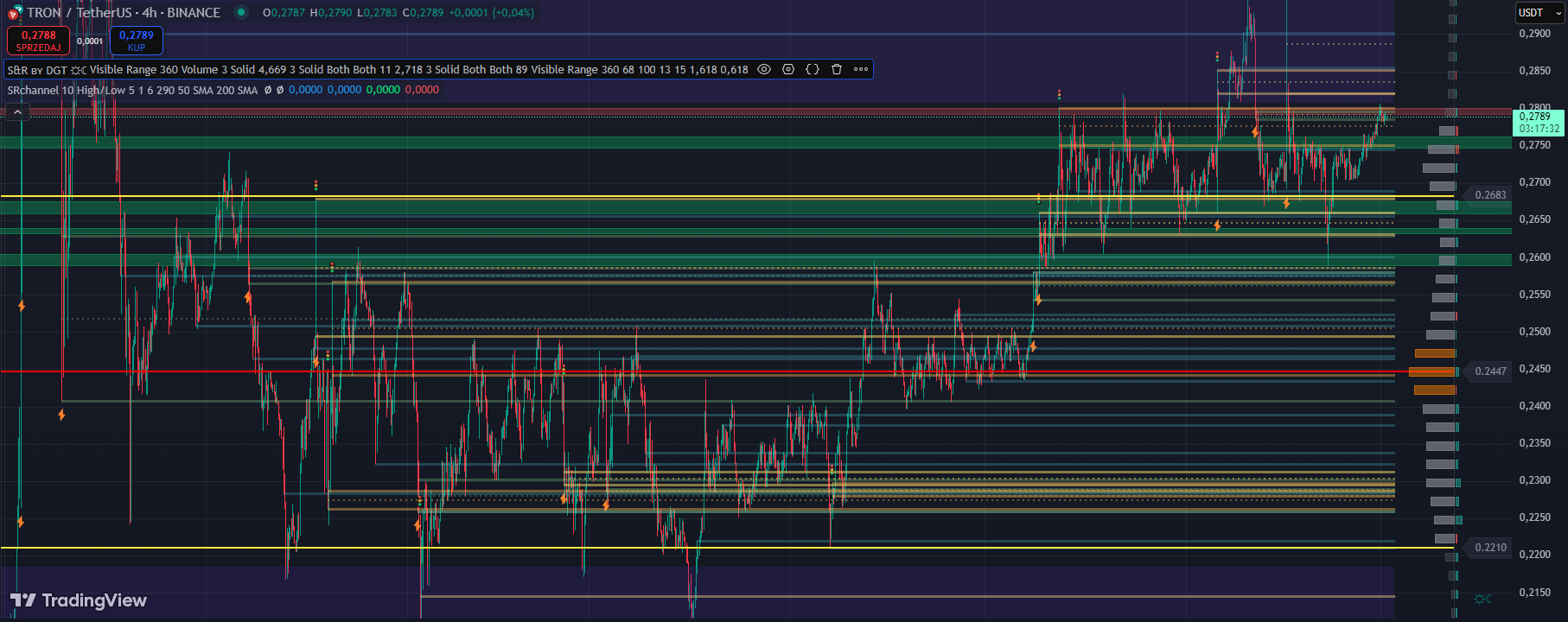Hide the S&R by DGT indicator
Image resolution: width=1568 pixels, height=622 pixels.
pyautogui.click(x=764, y=69)
